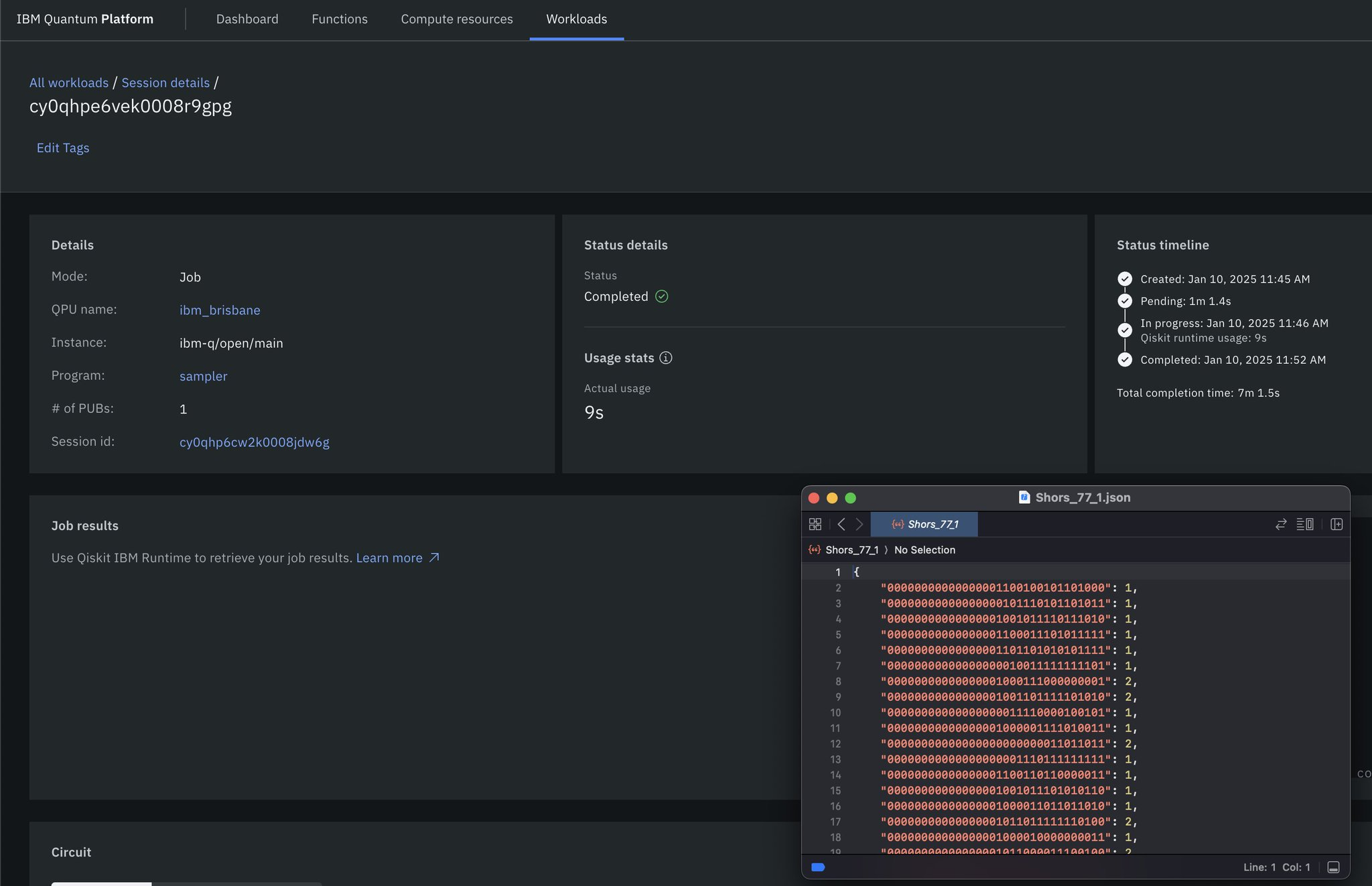The image size is (1372, 886).
Task: Click Edit Tags
Action: pyautogui.click(x=63, y=147)
